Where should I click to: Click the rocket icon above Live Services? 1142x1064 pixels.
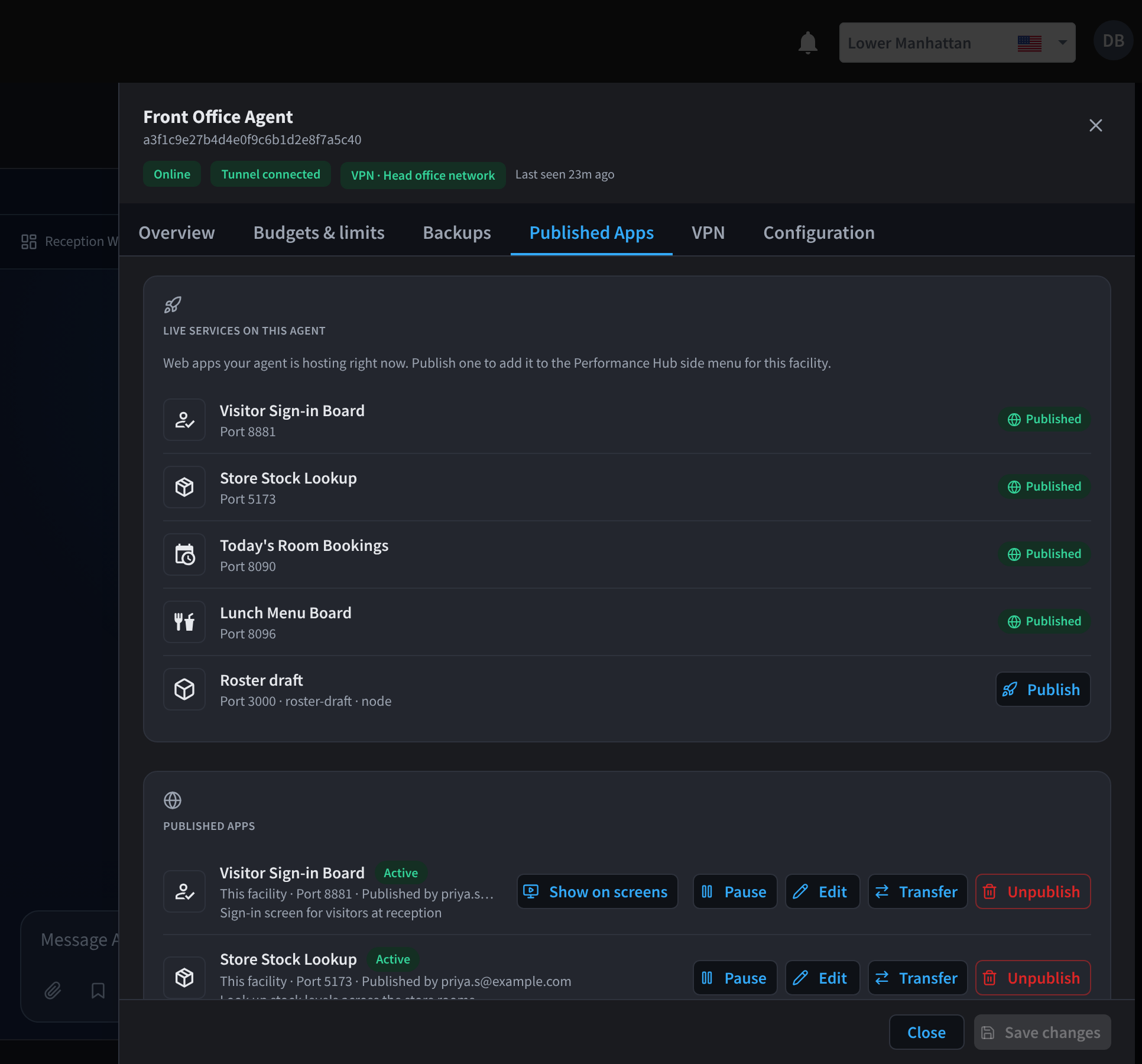pos(173,305)
